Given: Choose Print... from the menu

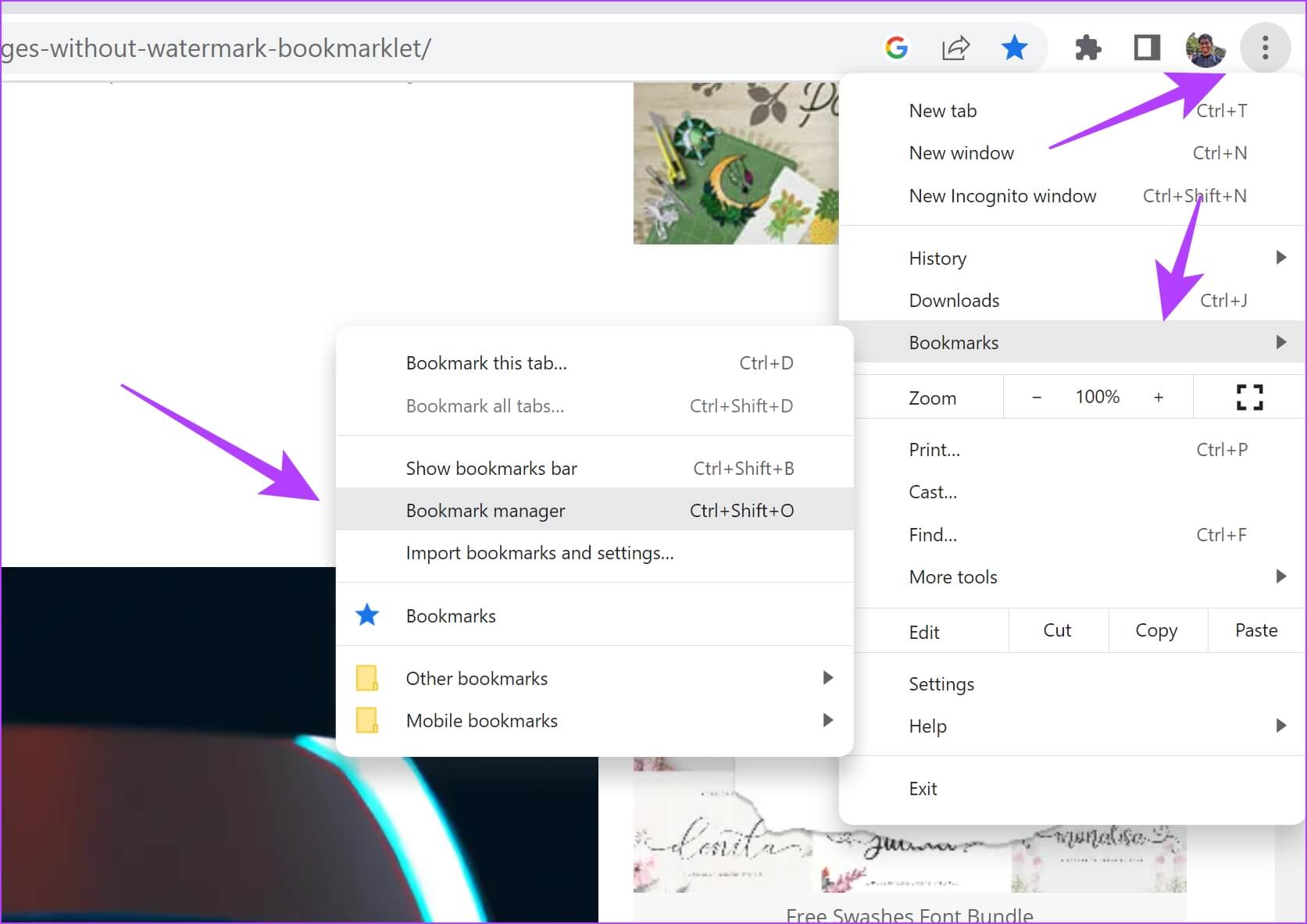Looking at the screenshot, I should (1072, 450).
